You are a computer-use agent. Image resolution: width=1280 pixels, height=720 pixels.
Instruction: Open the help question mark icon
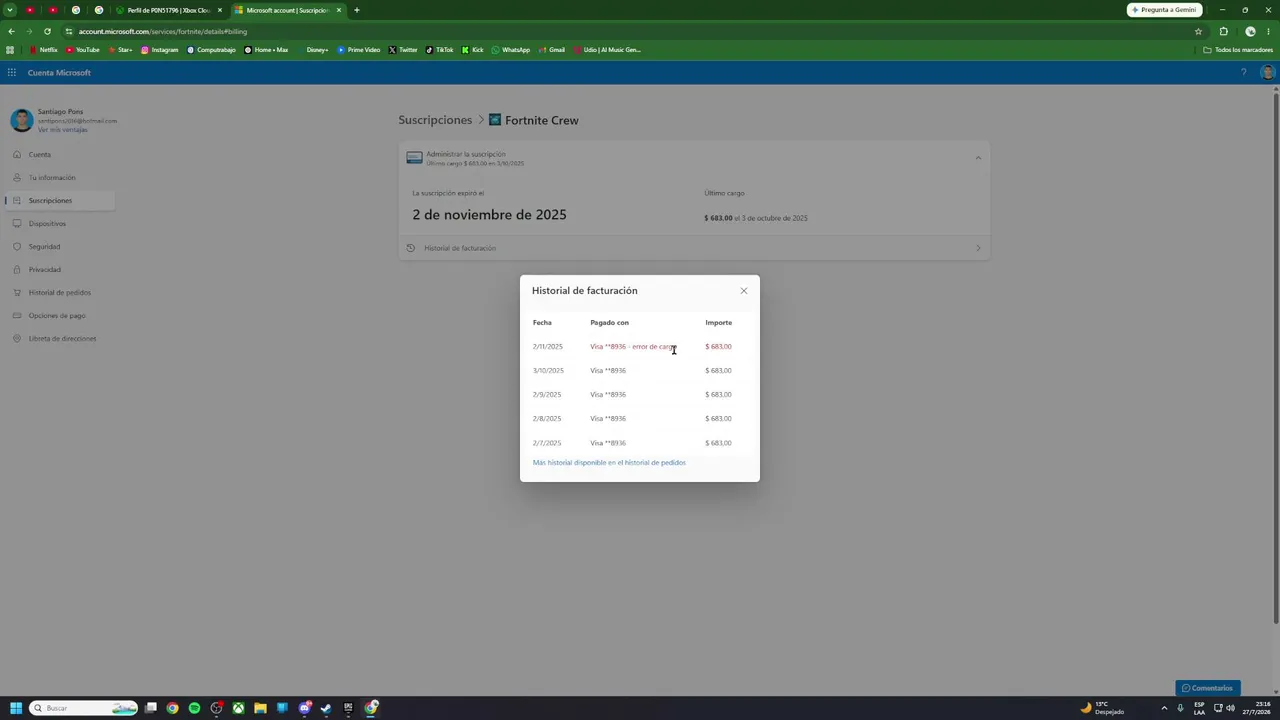pos(1243,73)
